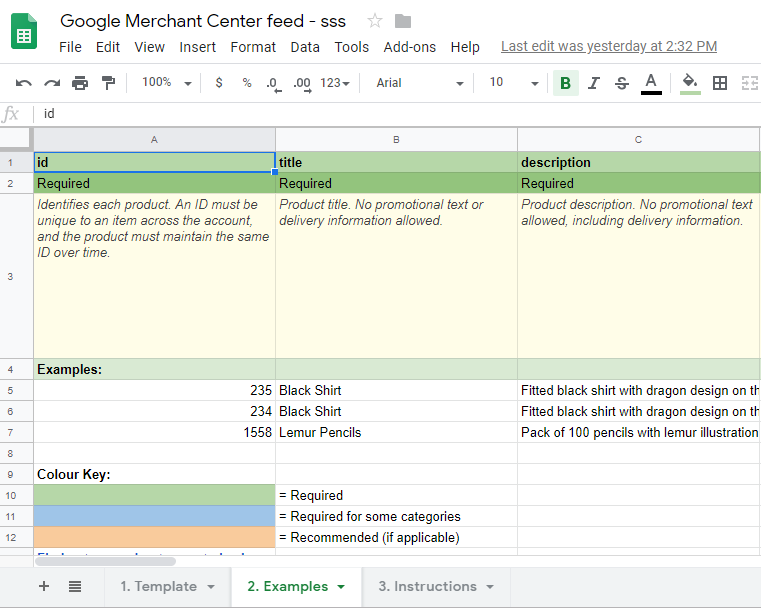Open the zoom 100% dropdown
This screenshot has height=608, width=761.
(x=166, y=82)
